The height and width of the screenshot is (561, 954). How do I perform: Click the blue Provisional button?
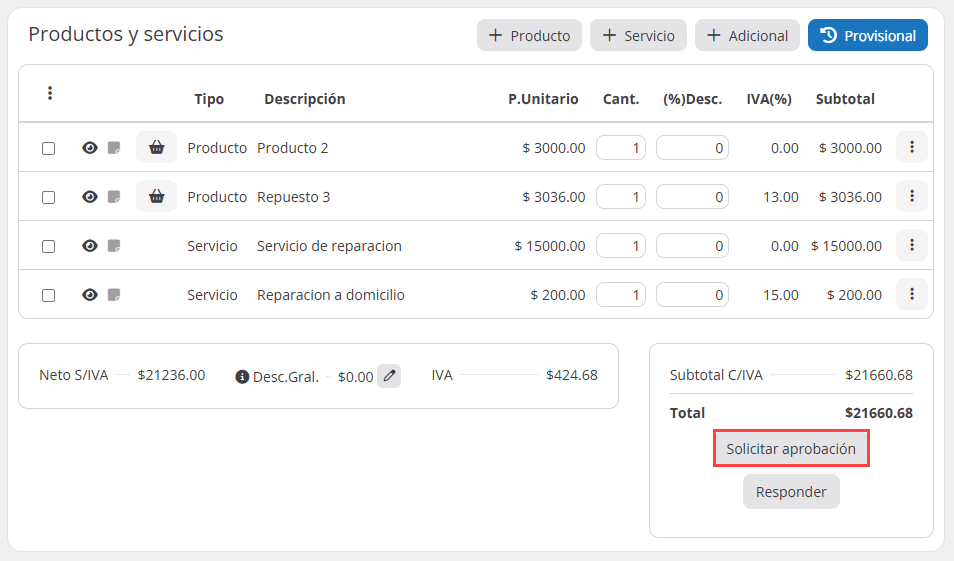click(x=867, y=35)
